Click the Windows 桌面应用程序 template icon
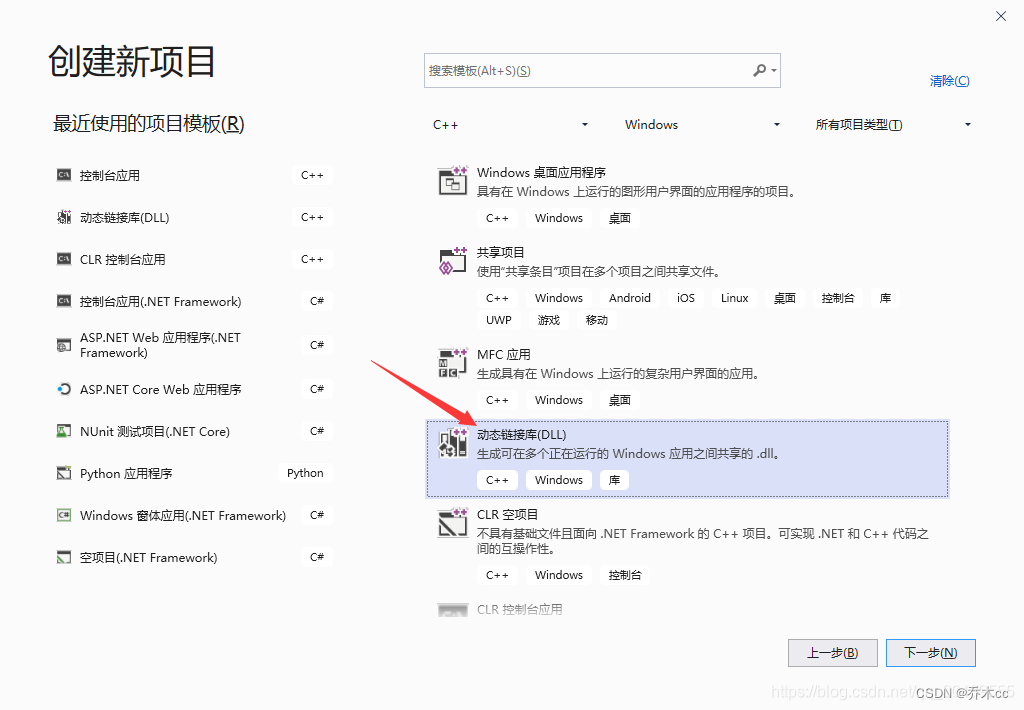The image size is (1024, 710). [x=453, y=181]
